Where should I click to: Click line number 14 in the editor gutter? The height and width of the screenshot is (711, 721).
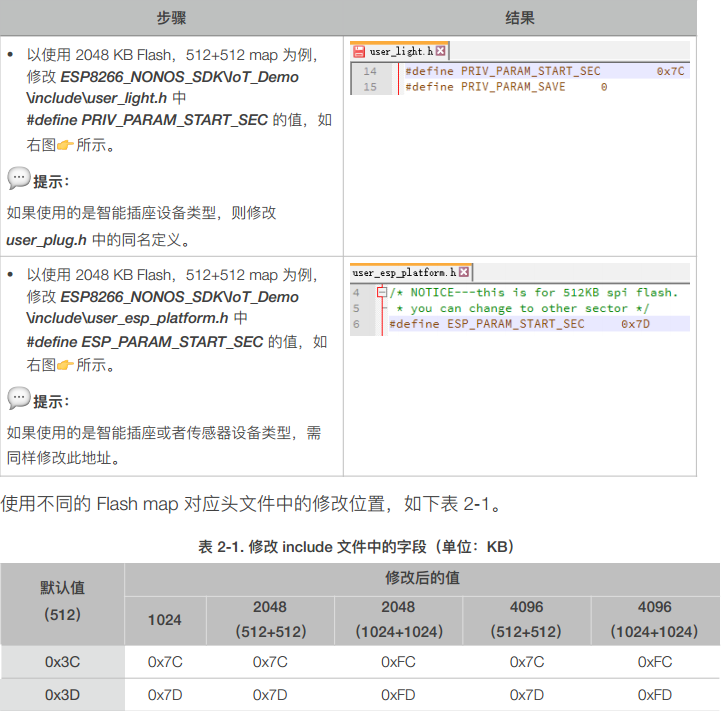click(370, 71)
